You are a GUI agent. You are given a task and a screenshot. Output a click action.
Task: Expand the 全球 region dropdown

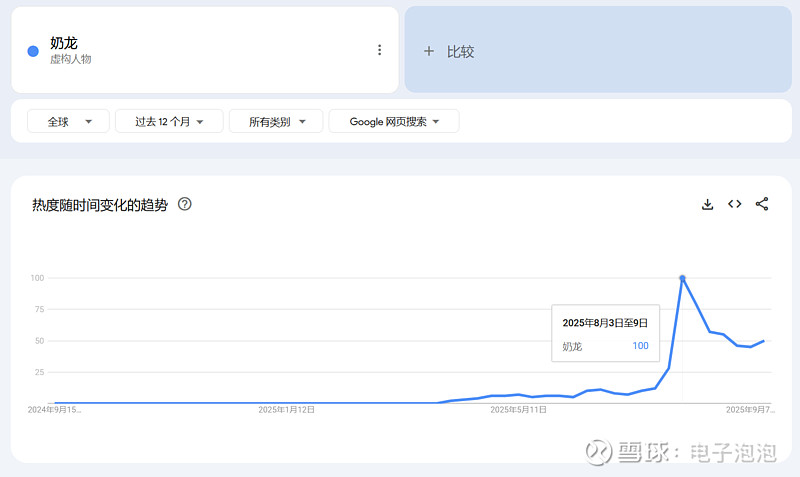coord(67,121)
